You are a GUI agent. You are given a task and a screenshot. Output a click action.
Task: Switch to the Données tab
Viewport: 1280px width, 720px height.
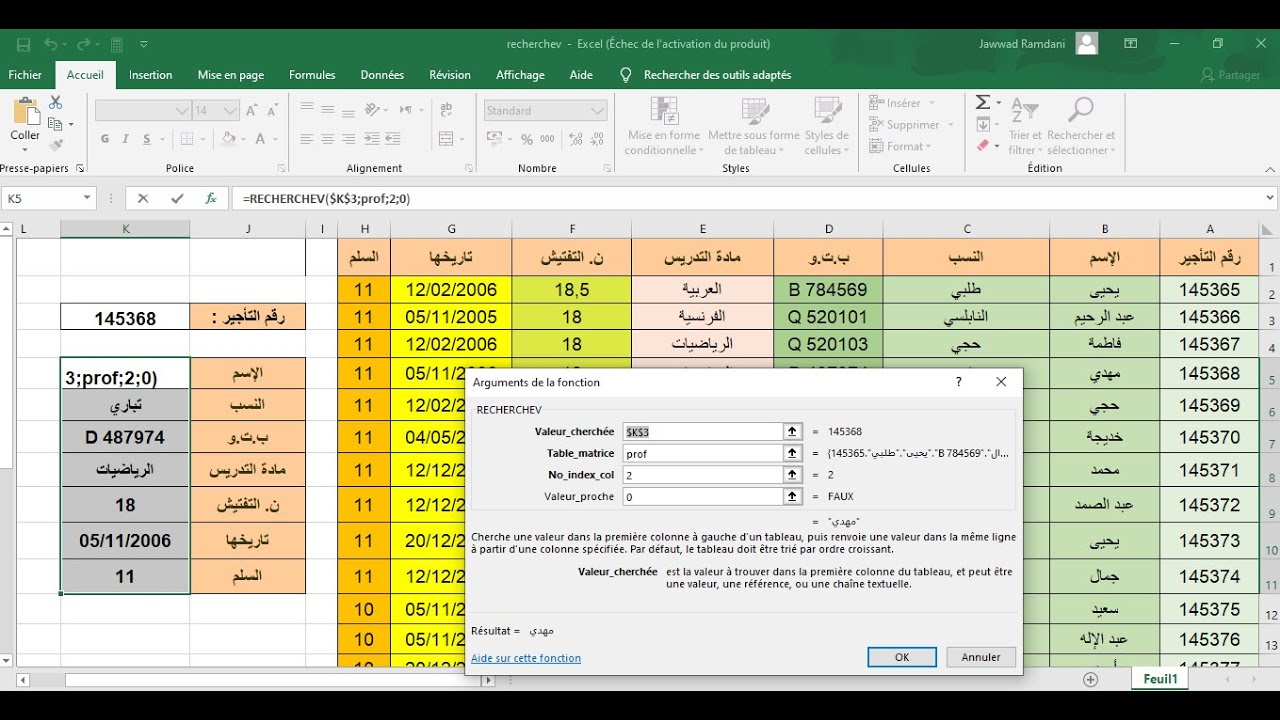[382, 75]
